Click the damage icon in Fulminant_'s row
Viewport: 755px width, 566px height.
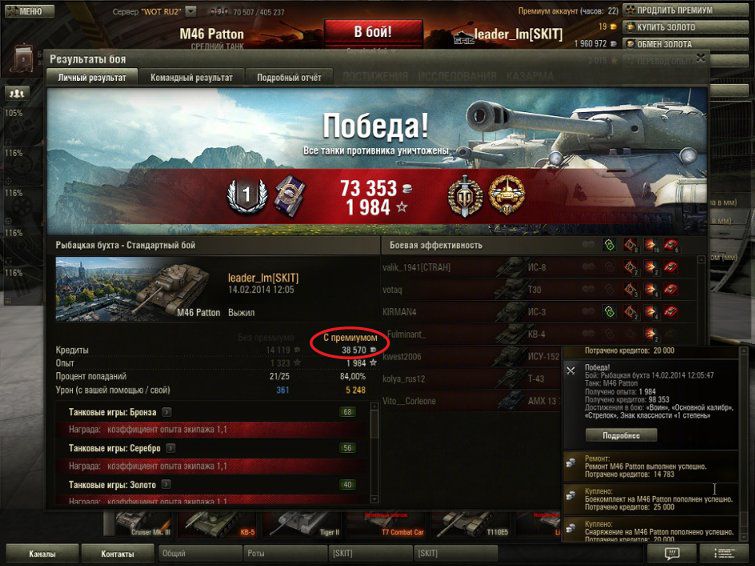[x=651, y=333]
